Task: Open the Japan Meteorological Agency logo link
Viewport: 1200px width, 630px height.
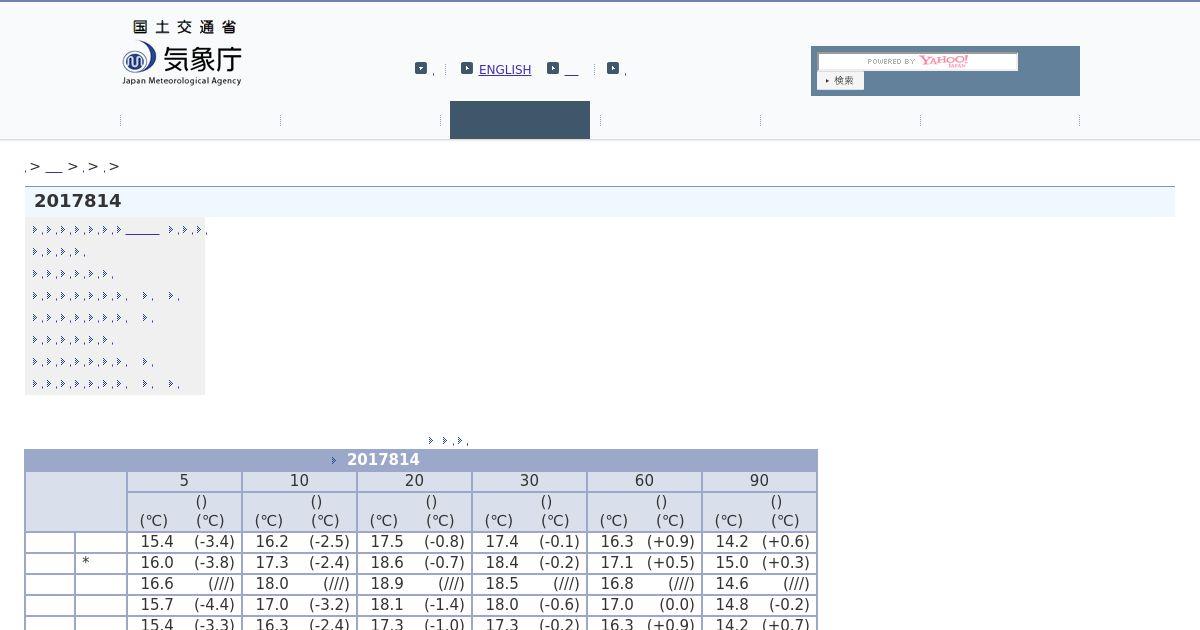Action: pos(182,53)
